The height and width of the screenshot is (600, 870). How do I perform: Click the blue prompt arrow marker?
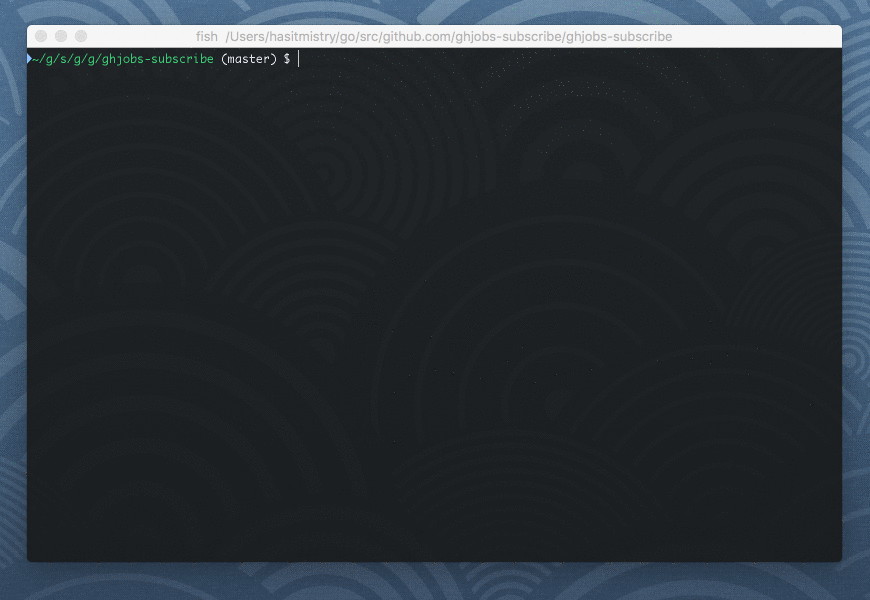point(29,59)
